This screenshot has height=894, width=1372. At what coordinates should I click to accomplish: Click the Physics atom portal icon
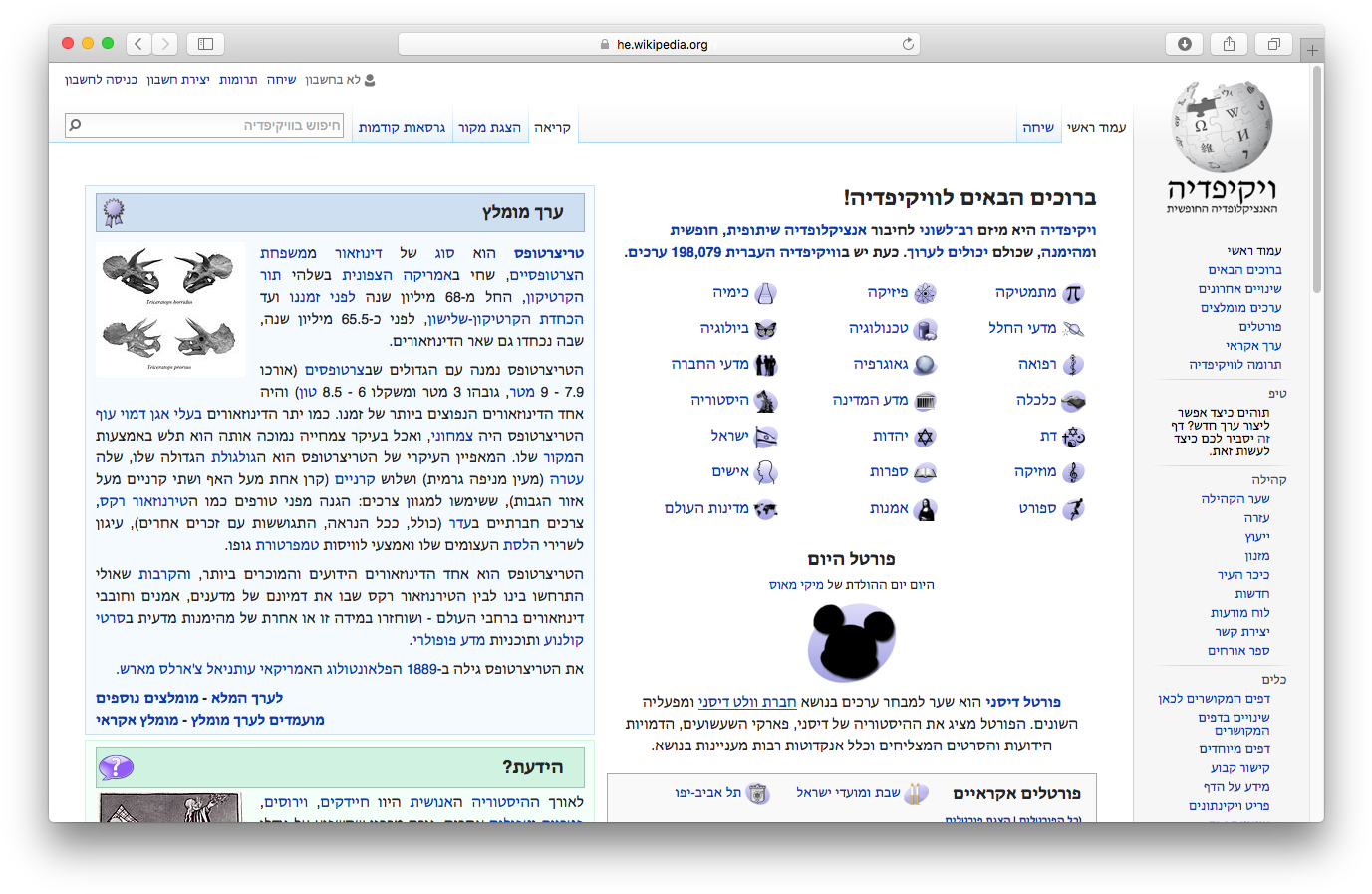pos(926,293)
